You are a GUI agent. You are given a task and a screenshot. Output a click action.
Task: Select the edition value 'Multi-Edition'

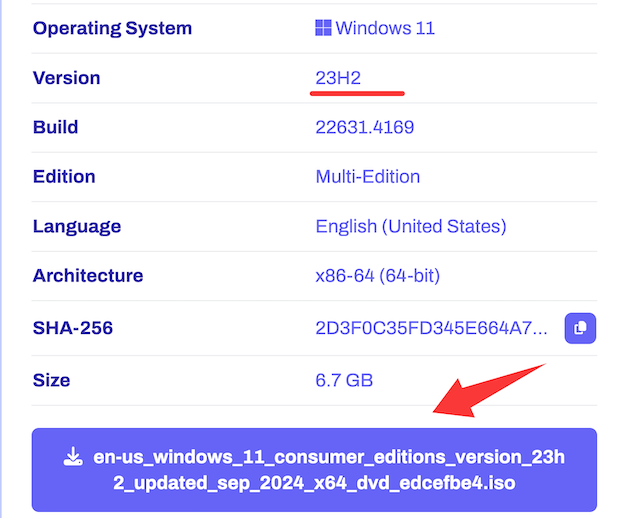367,176
